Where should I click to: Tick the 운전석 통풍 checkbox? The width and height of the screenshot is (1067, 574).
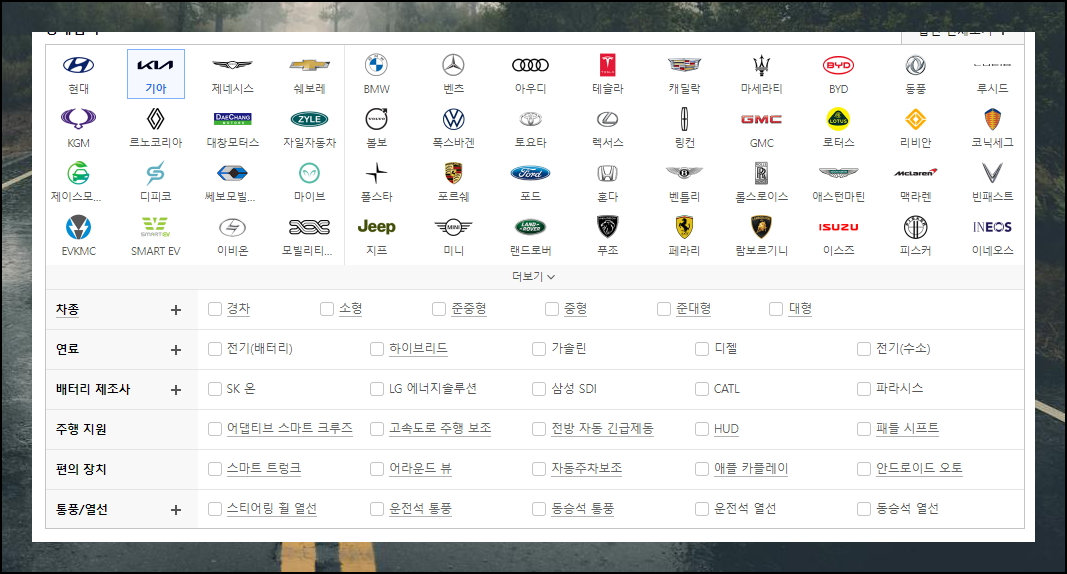(377, 509)
